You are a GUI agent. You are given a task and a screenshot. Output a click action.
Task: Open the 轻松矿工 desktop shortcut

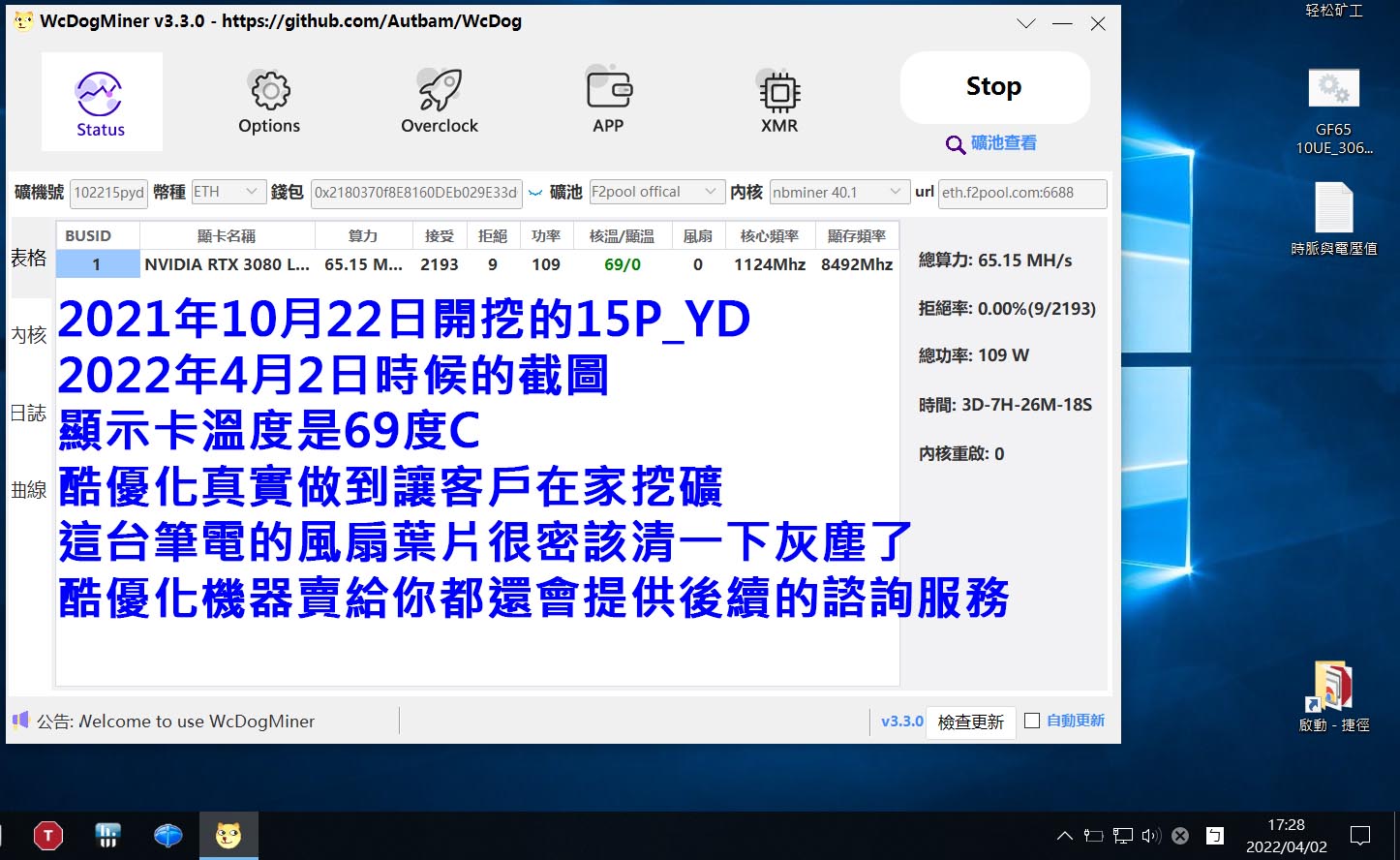click(x=1334, y=11)
